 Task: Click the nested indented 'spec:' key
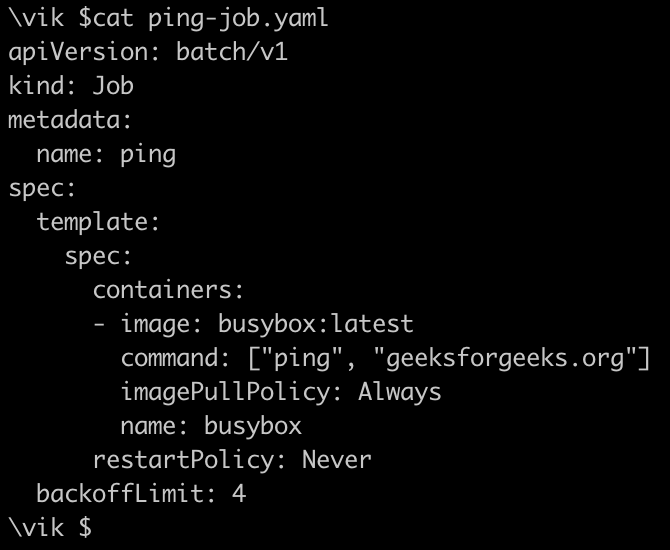coord(99,256)
